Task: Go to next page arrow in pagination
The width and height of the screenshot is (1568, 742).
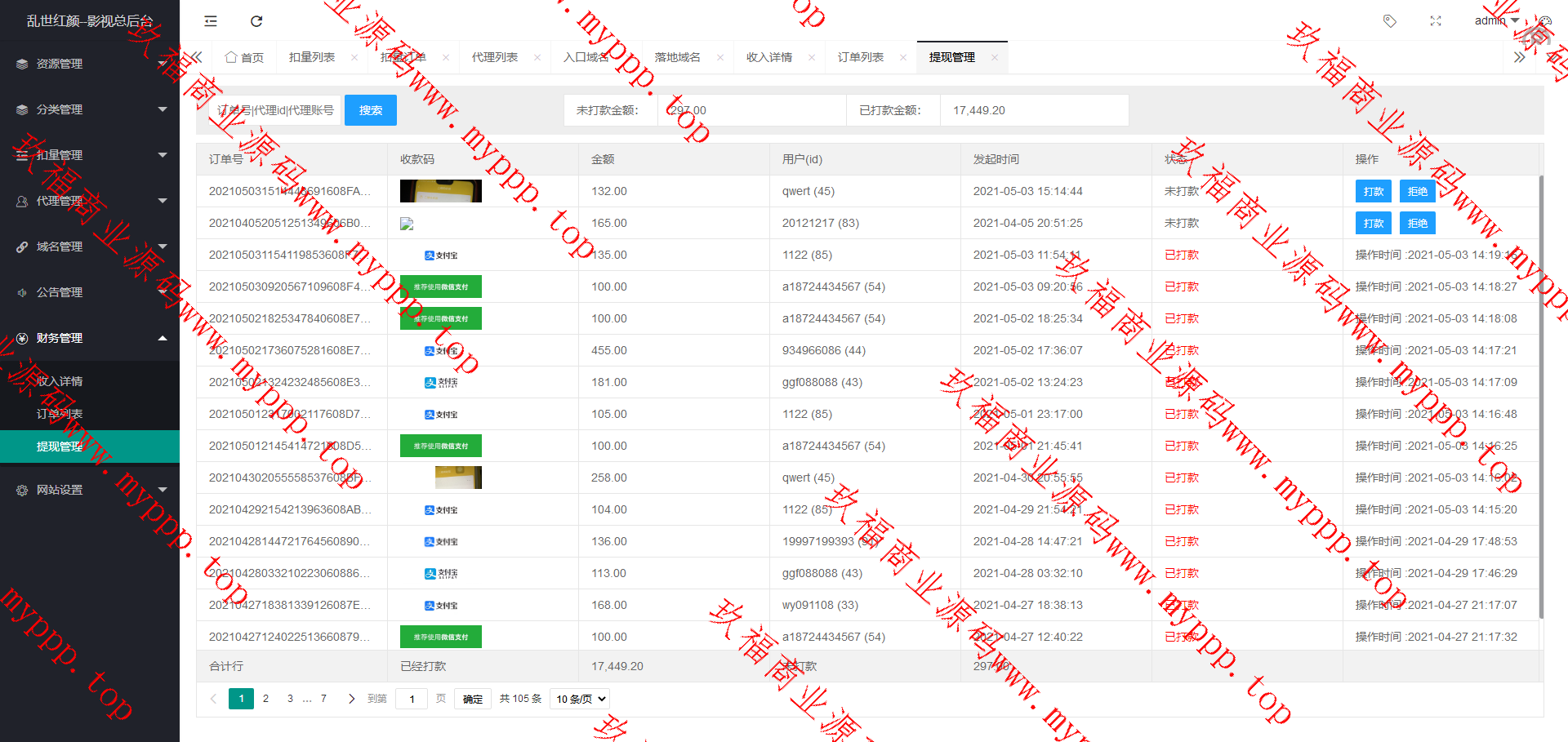Action: click(x=351, y=699)
